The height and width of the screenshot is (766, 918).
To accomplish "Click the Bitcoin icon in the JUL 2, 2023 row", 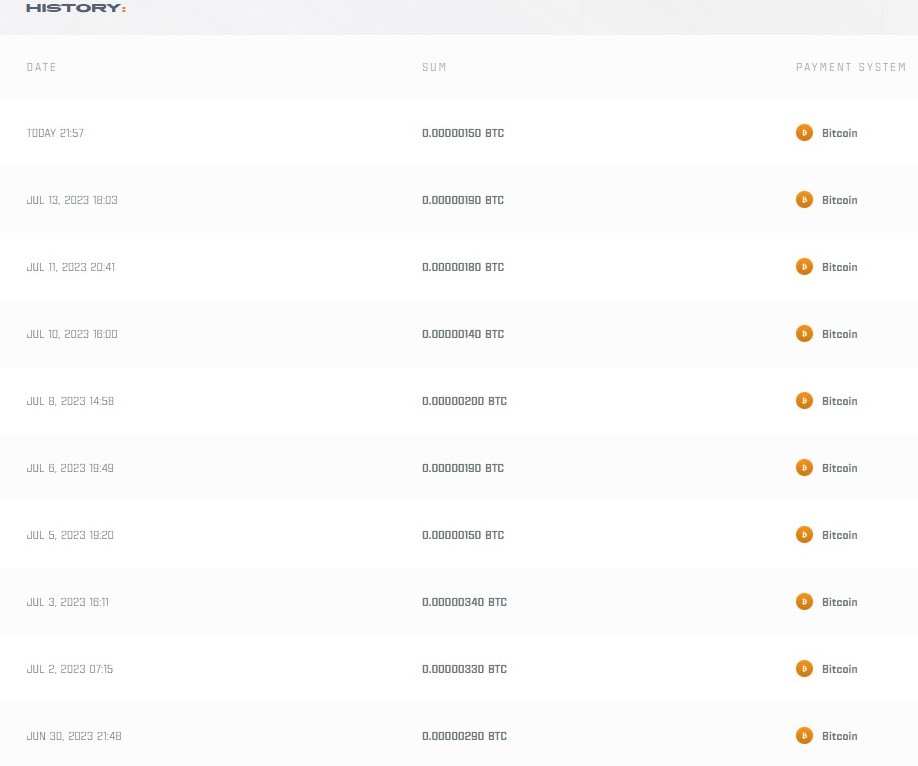I will point(804,669).
